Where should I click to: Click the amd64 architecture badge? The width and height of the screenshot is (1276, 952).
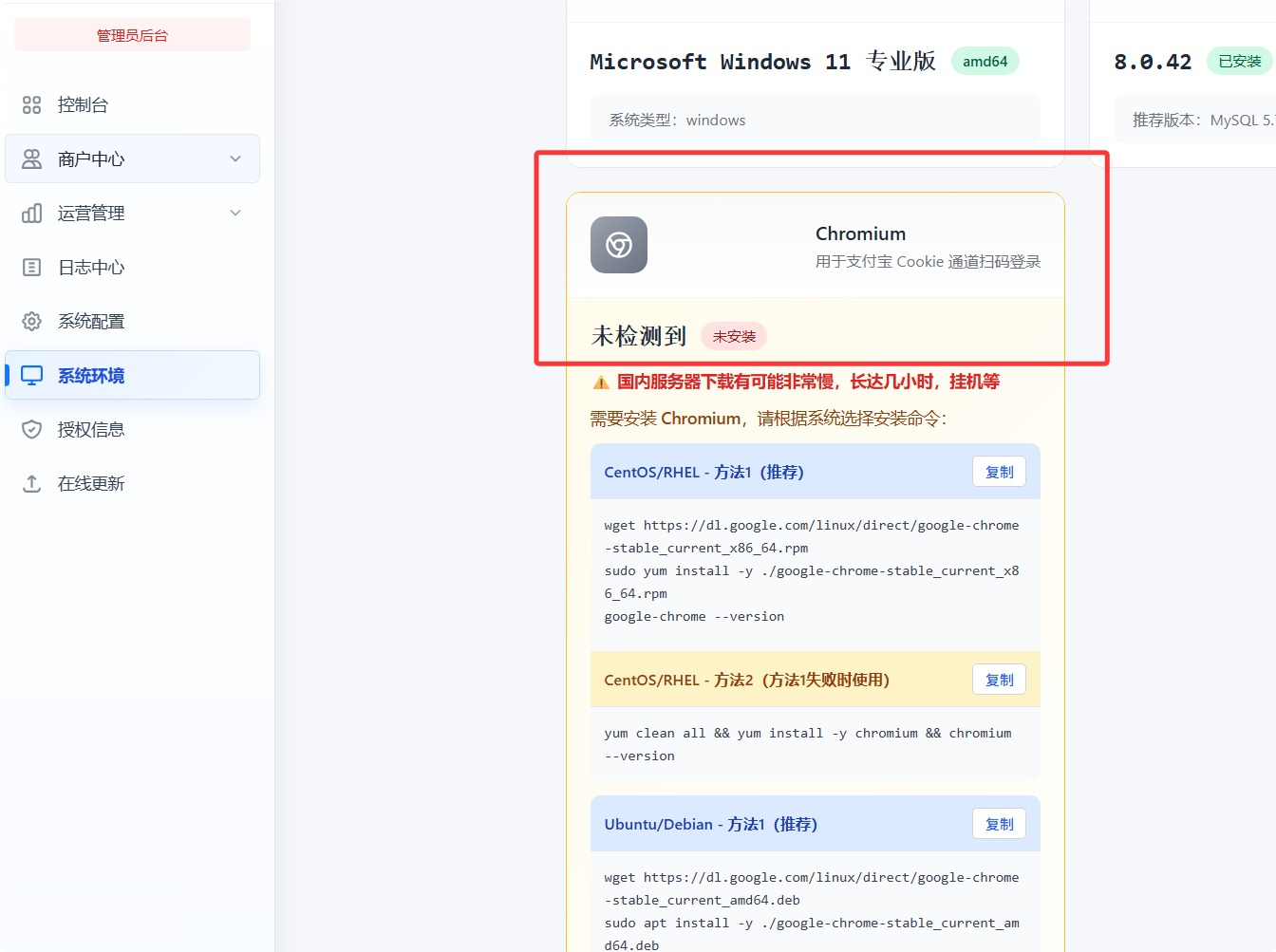point(985,60)
